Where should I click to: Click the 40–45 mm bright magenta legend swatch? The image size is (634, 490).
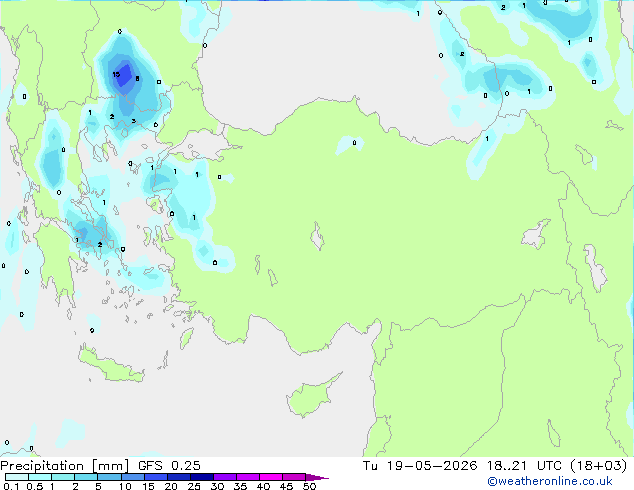click(271, 477)
